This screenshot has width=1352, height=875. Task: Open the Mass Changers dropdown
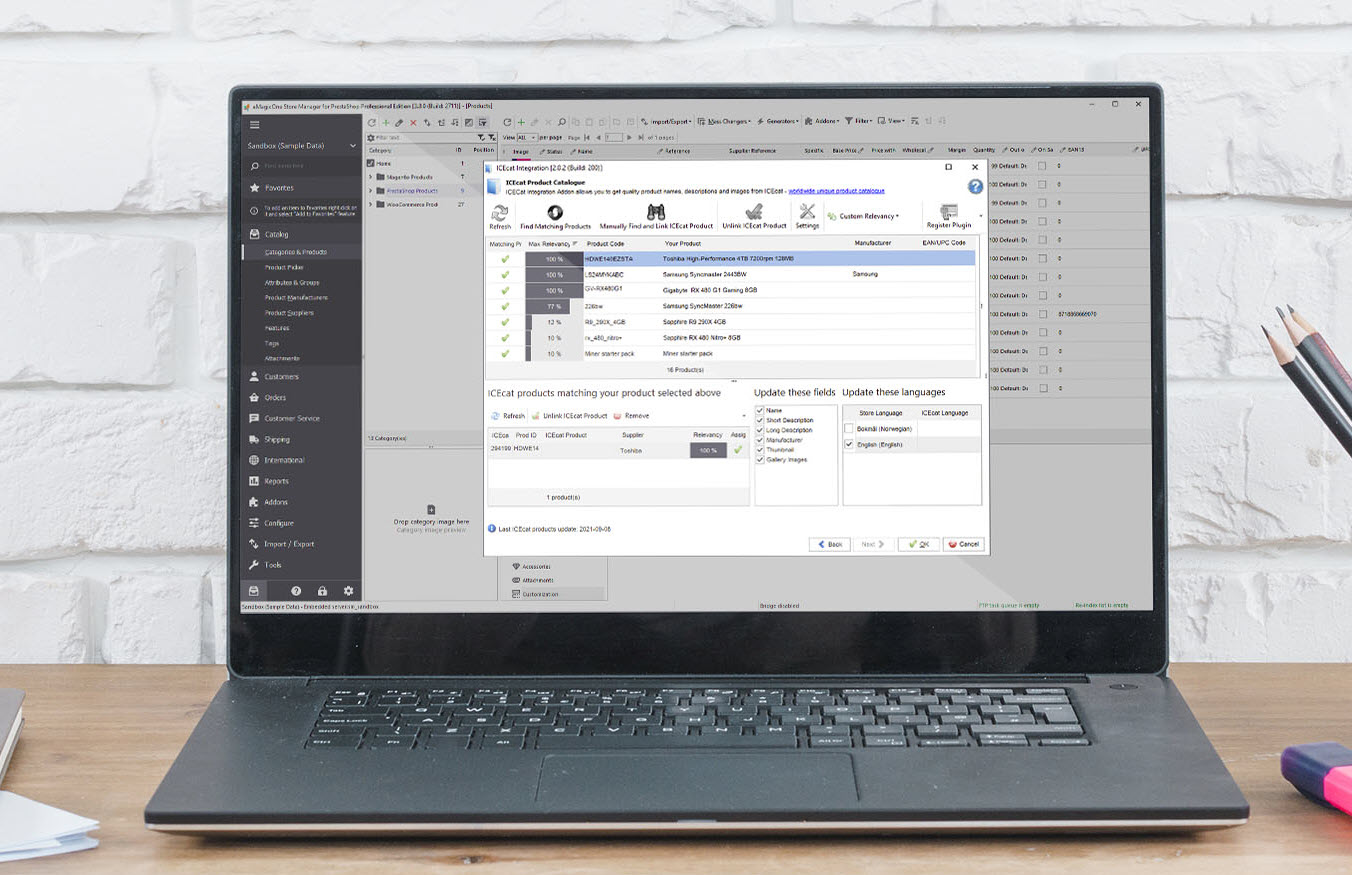pyautogui.click(x=724, y=122)
